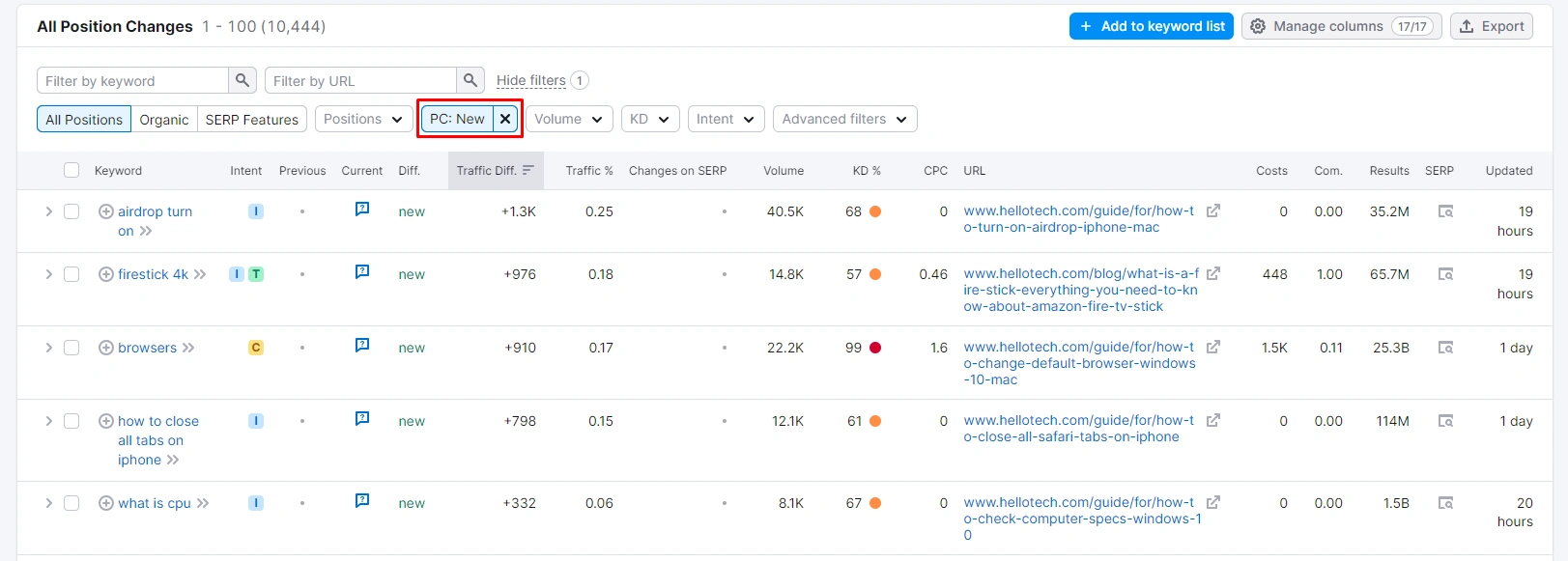Click the keyword filter search icon

coord(242,80)
